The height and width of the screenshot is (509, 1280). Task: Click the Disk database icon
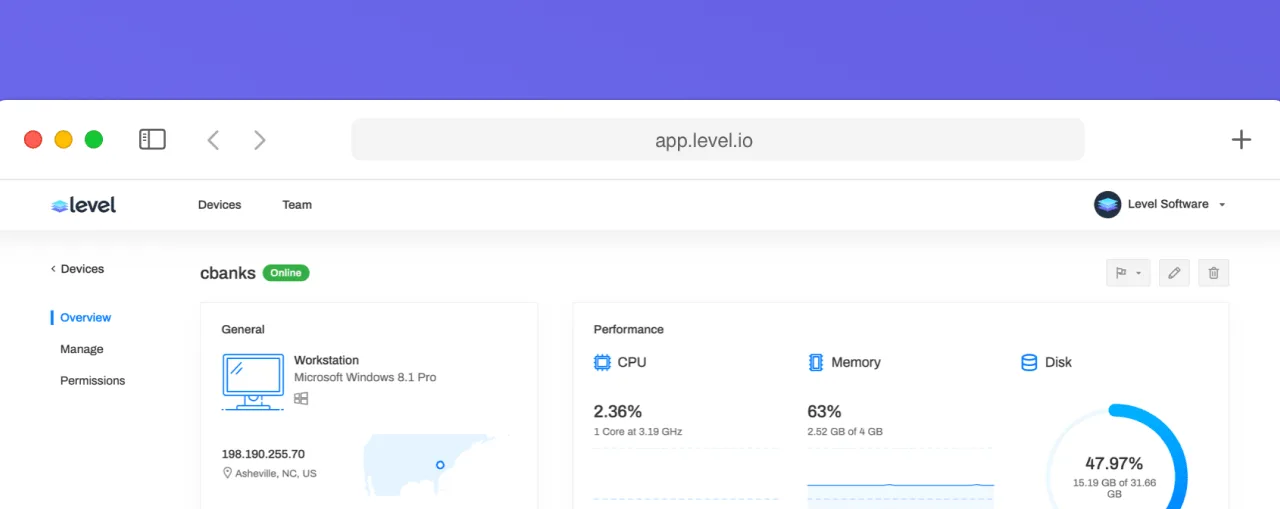coord(1029,362)
